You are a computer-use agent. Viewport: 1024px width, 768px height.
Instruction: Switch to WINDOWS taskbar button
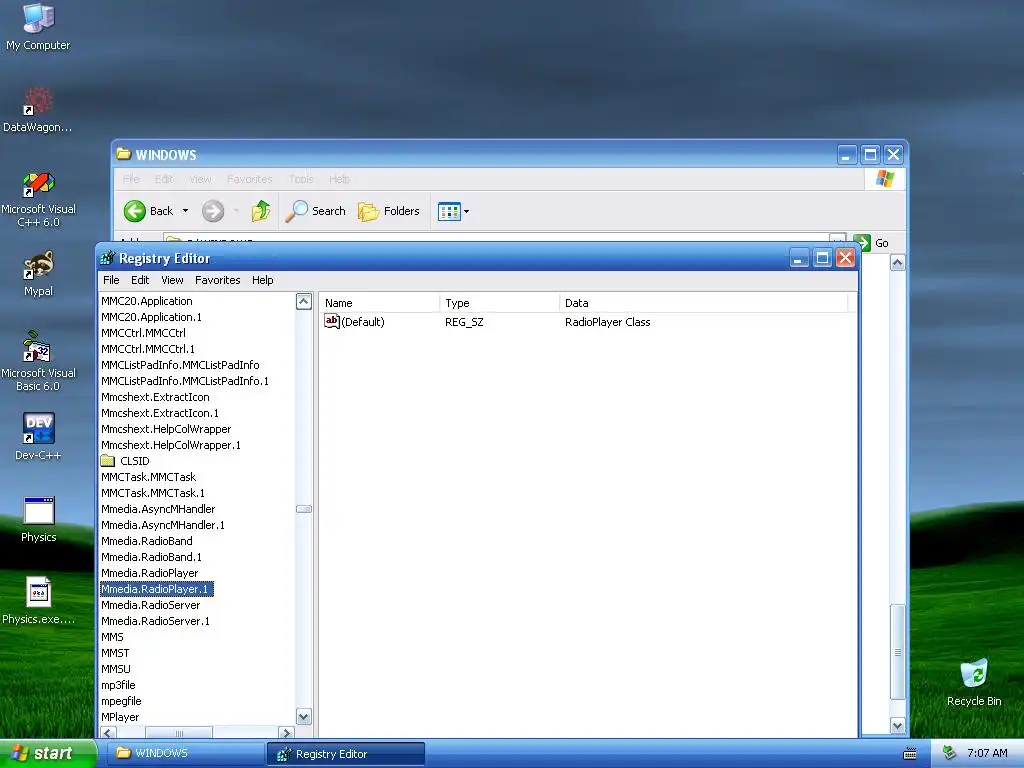(186, 754)
